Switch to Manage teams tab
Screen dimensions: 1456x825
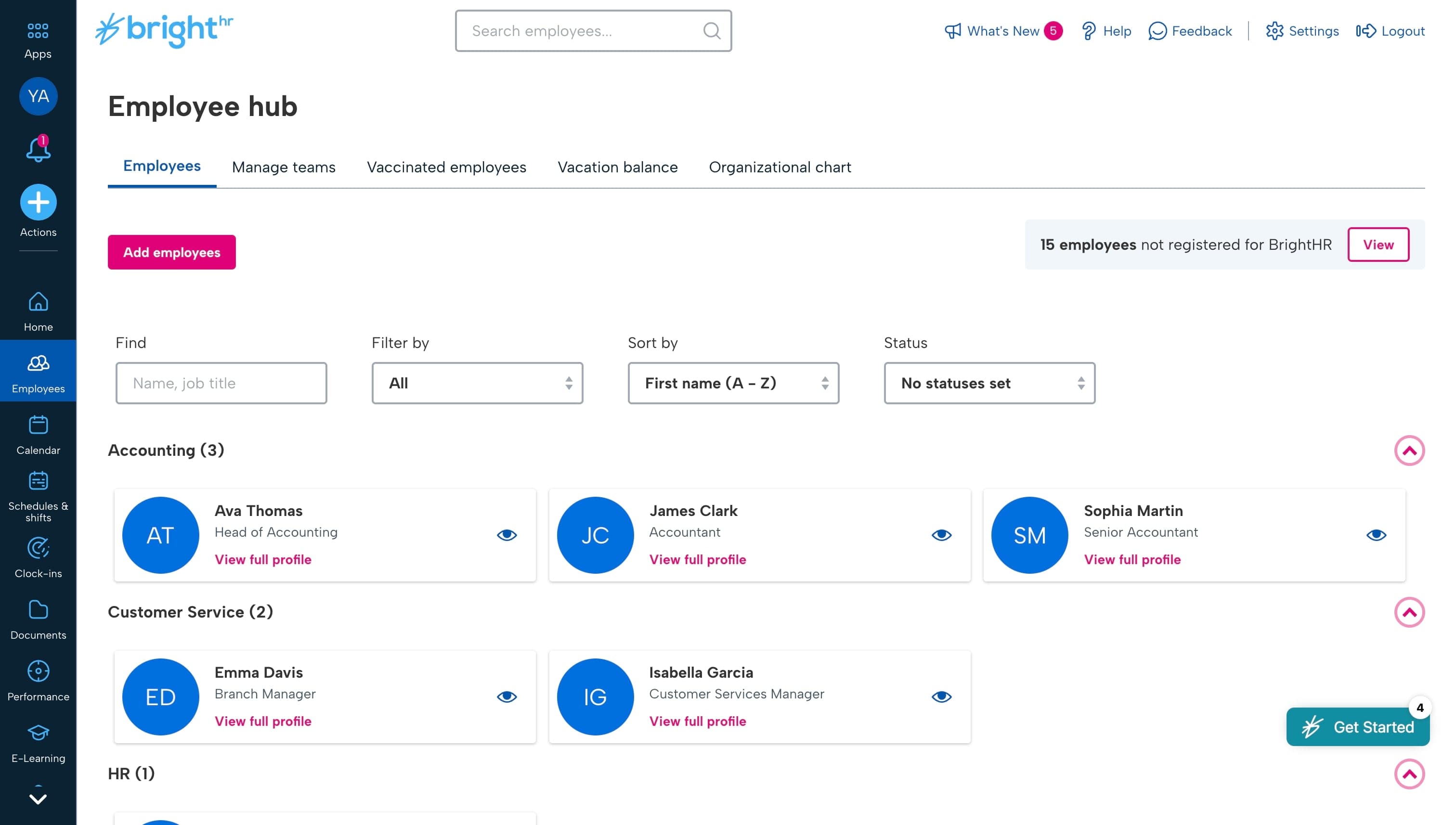(x=284, y=167)
